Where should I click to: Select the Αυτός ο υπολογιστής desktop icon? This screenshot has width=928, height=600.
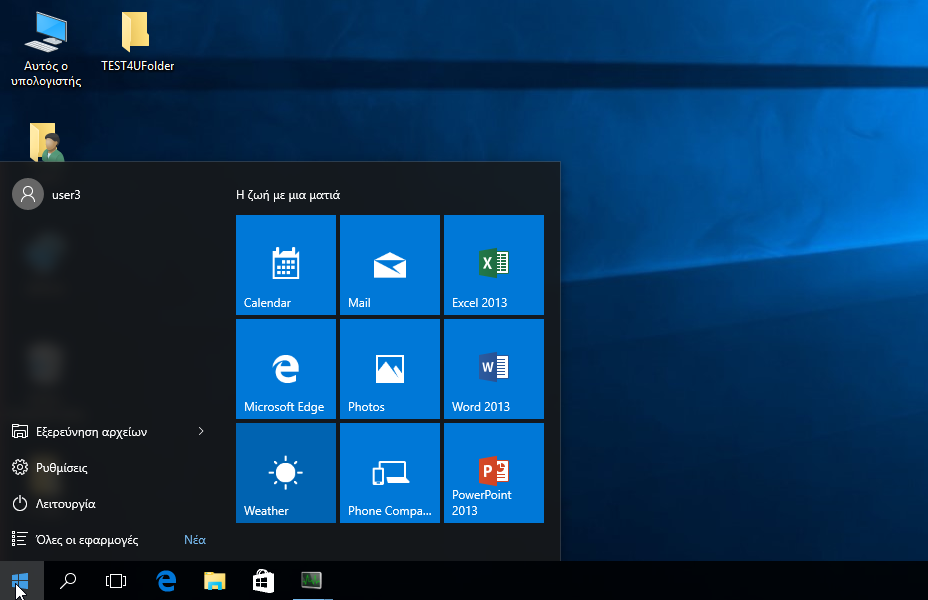(46, 50)
